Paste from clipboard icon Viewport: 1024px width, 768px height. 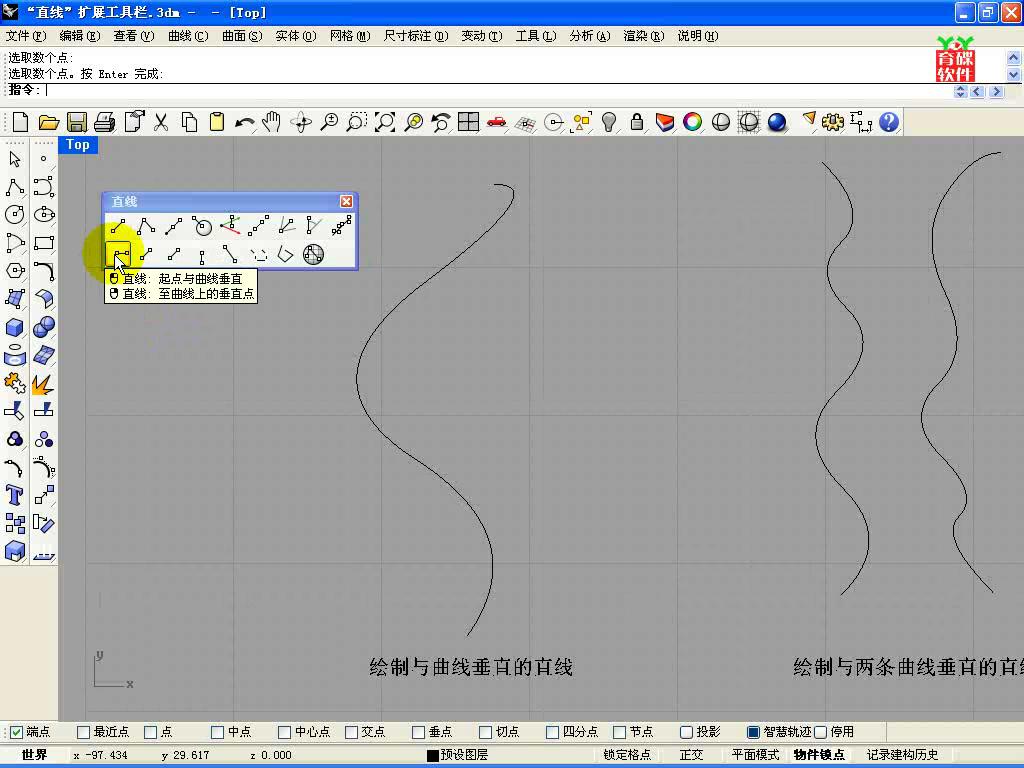coord(217,122)
